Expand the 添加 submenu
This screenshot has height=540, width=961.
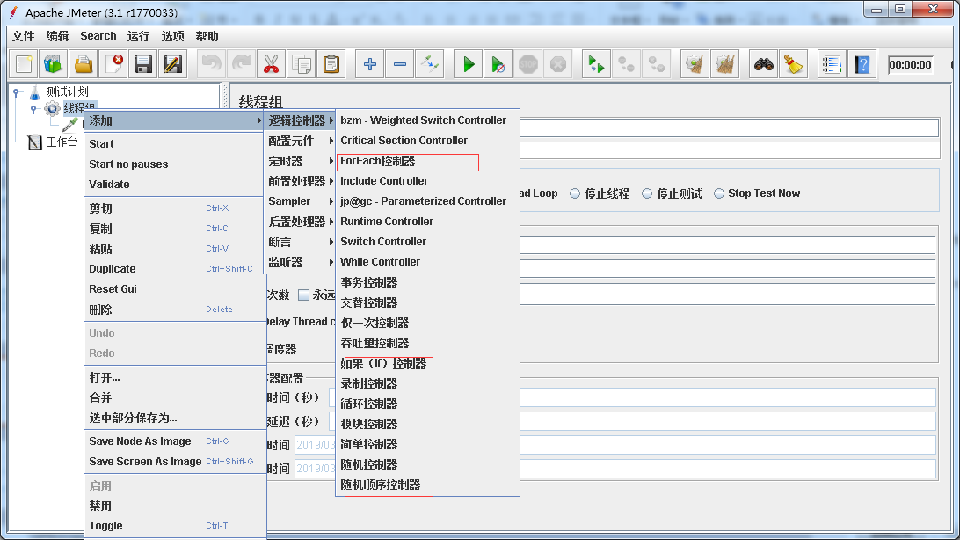coord(174,121)
